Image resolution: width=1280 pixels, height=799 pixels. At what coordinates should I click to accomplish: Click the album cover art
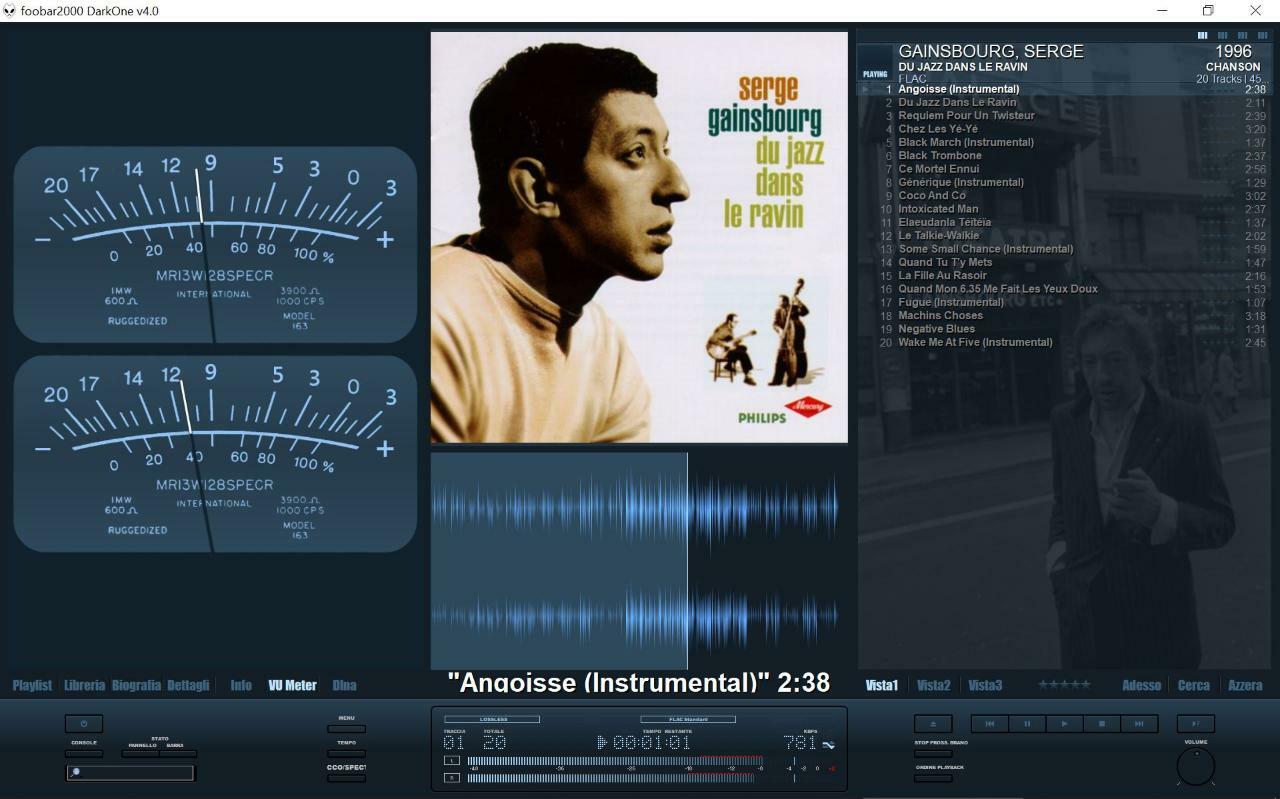tap(639, 237)
